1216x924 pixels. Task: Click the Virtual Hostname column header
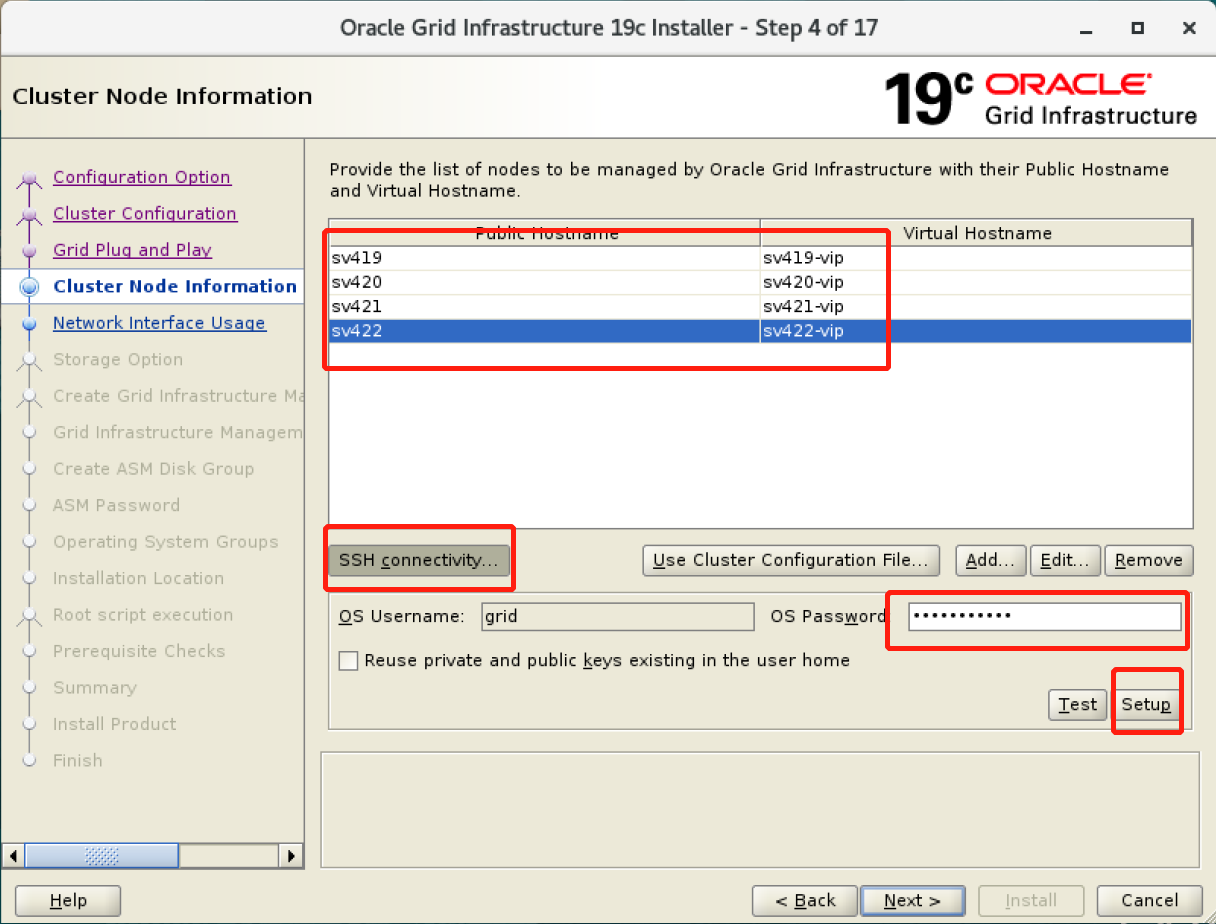click(977, 233)
